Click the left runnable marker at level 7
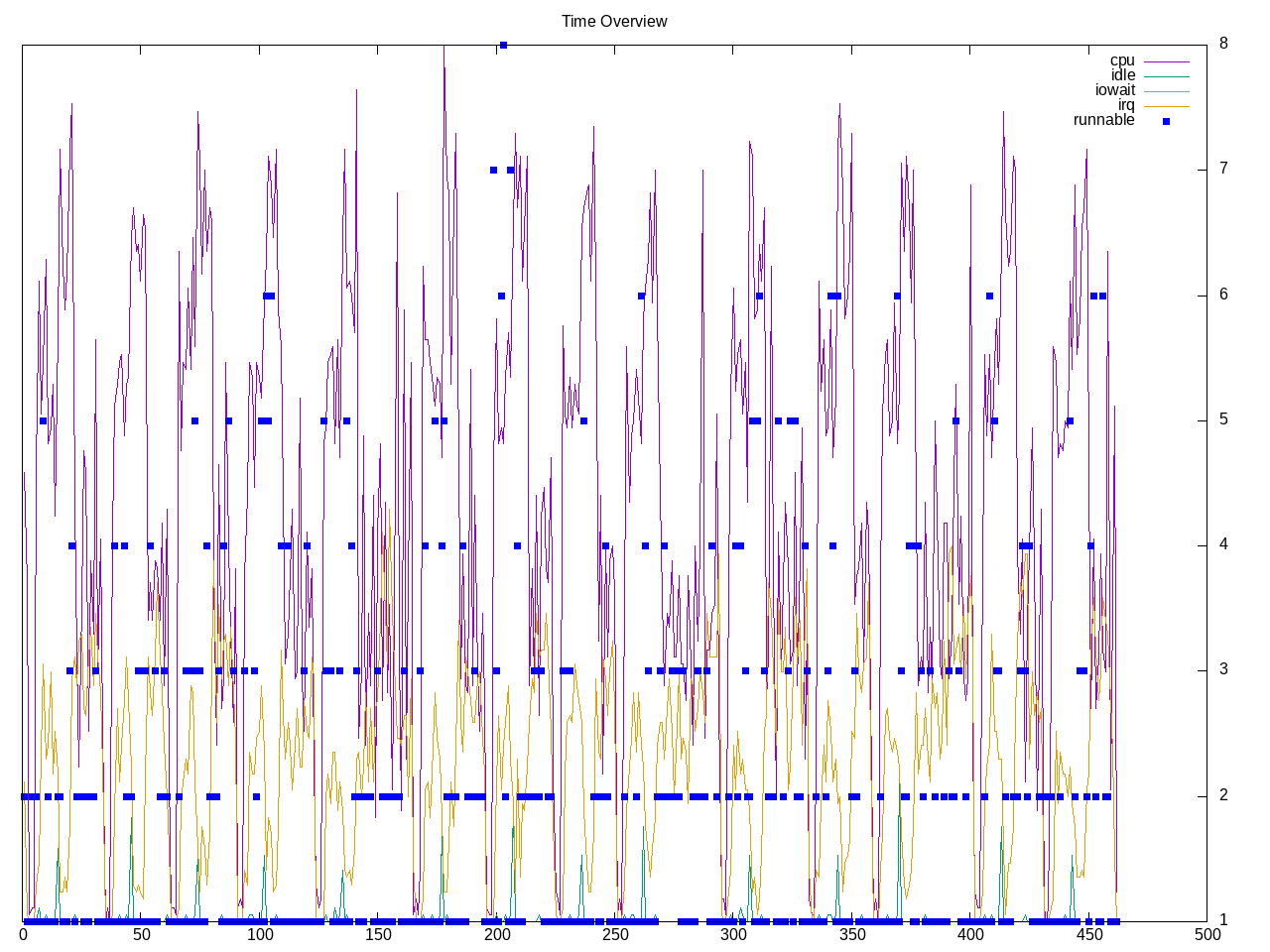The width and height of the screenshot is (1270, 952). (x=493, y=170)
